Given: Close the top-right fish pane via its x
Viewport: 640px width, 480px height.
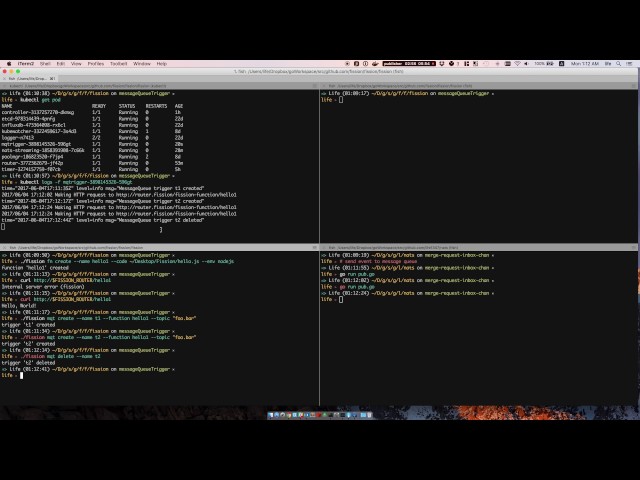Looking at the screenshot, I should pos(324,86).
